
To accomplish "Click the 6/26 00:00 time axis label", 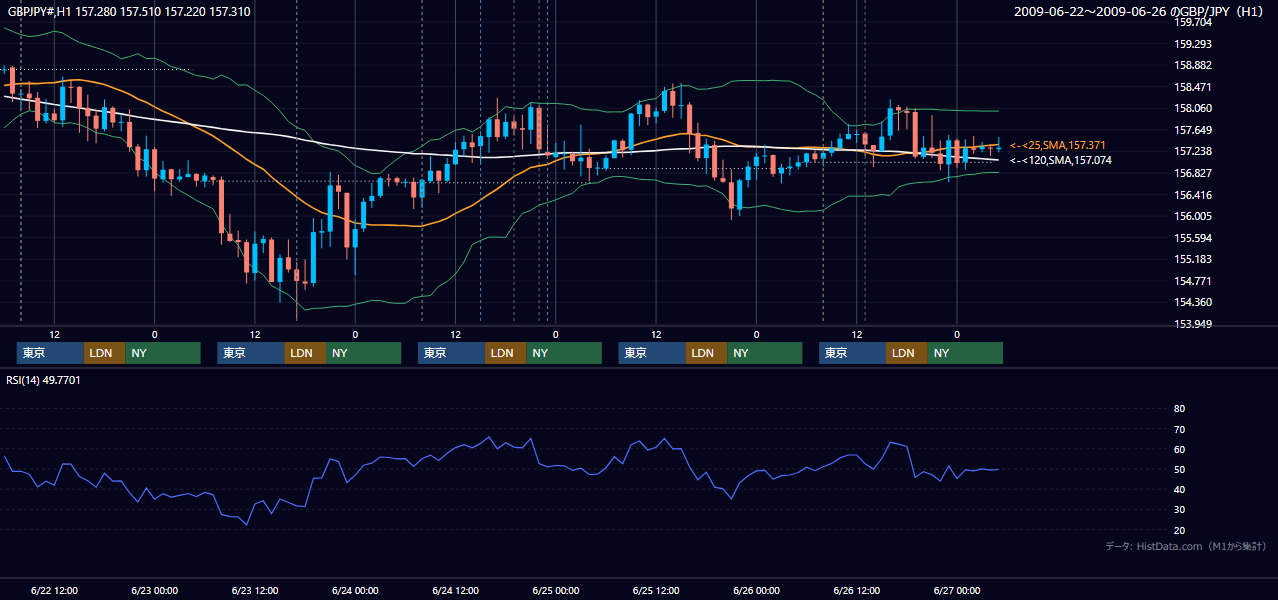I will [756, 591].
